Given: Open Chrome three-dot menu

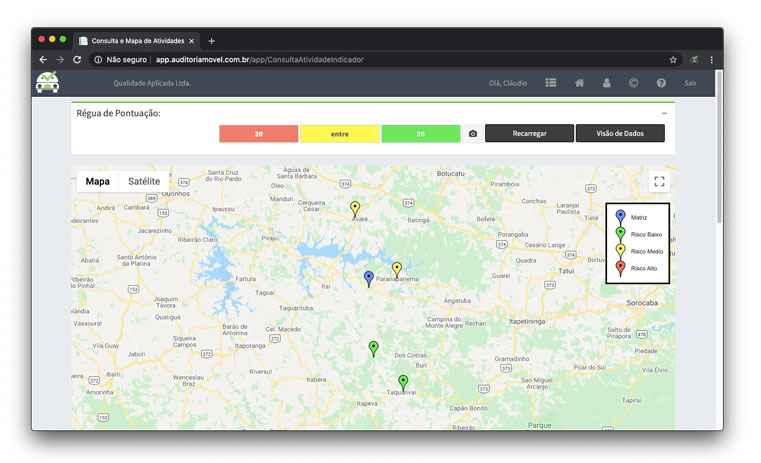Looking at the screenshot, I should coord(711,60).
